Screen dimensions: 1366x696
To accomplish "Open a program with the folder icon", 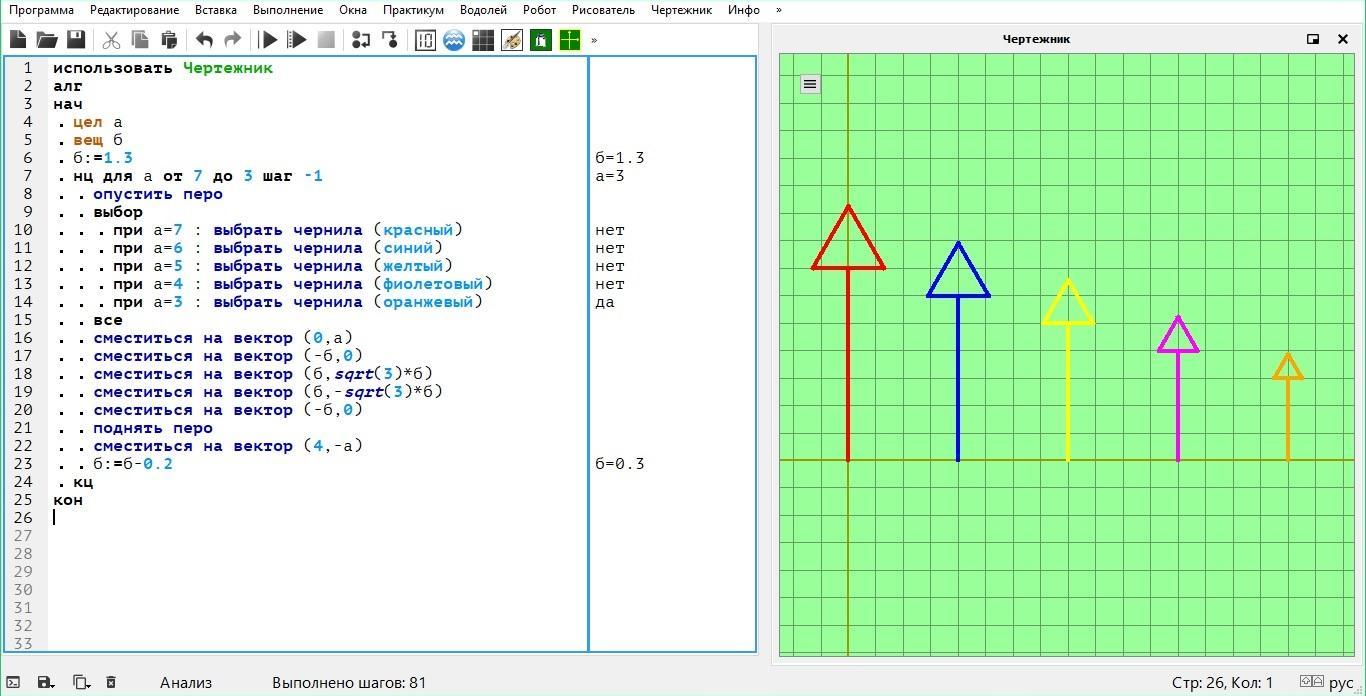I will coord(47,40).
